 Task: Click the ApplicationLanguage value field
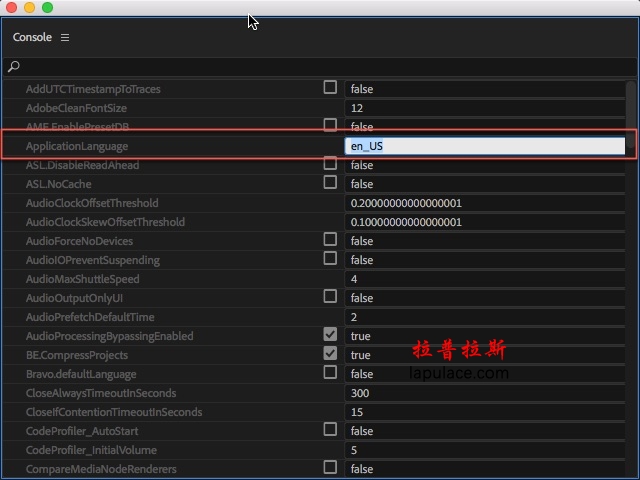pos(484,146)
